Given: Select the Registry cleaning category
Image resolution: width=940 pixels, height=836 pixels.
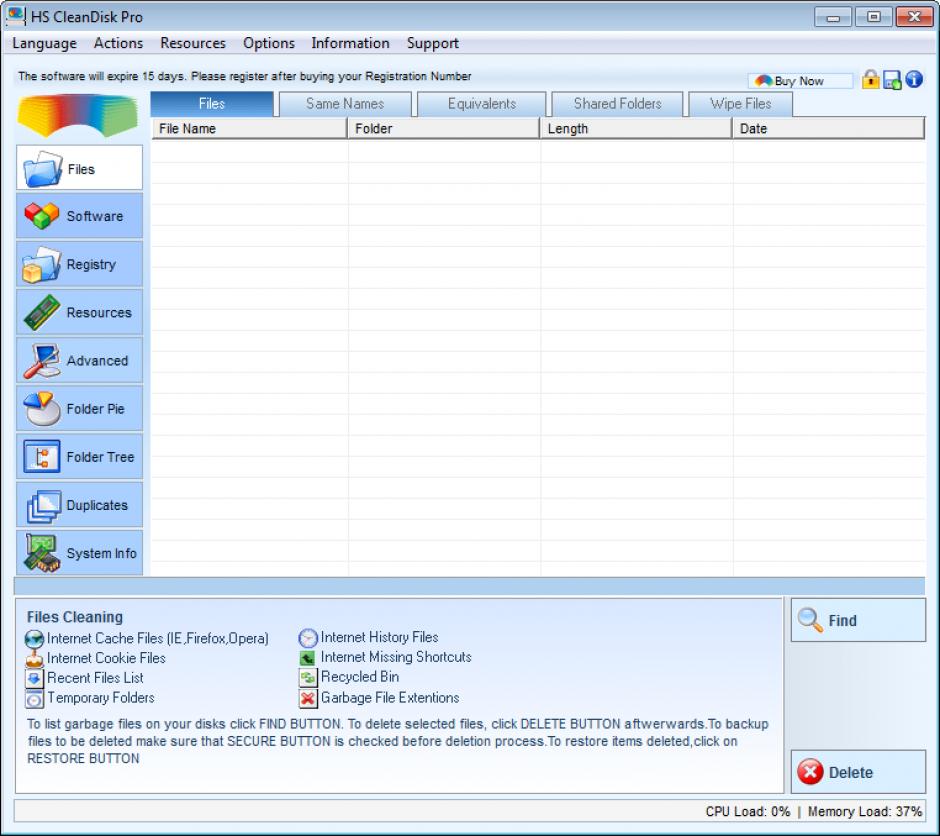Looking at the screenshot, I should pos(80,265).
